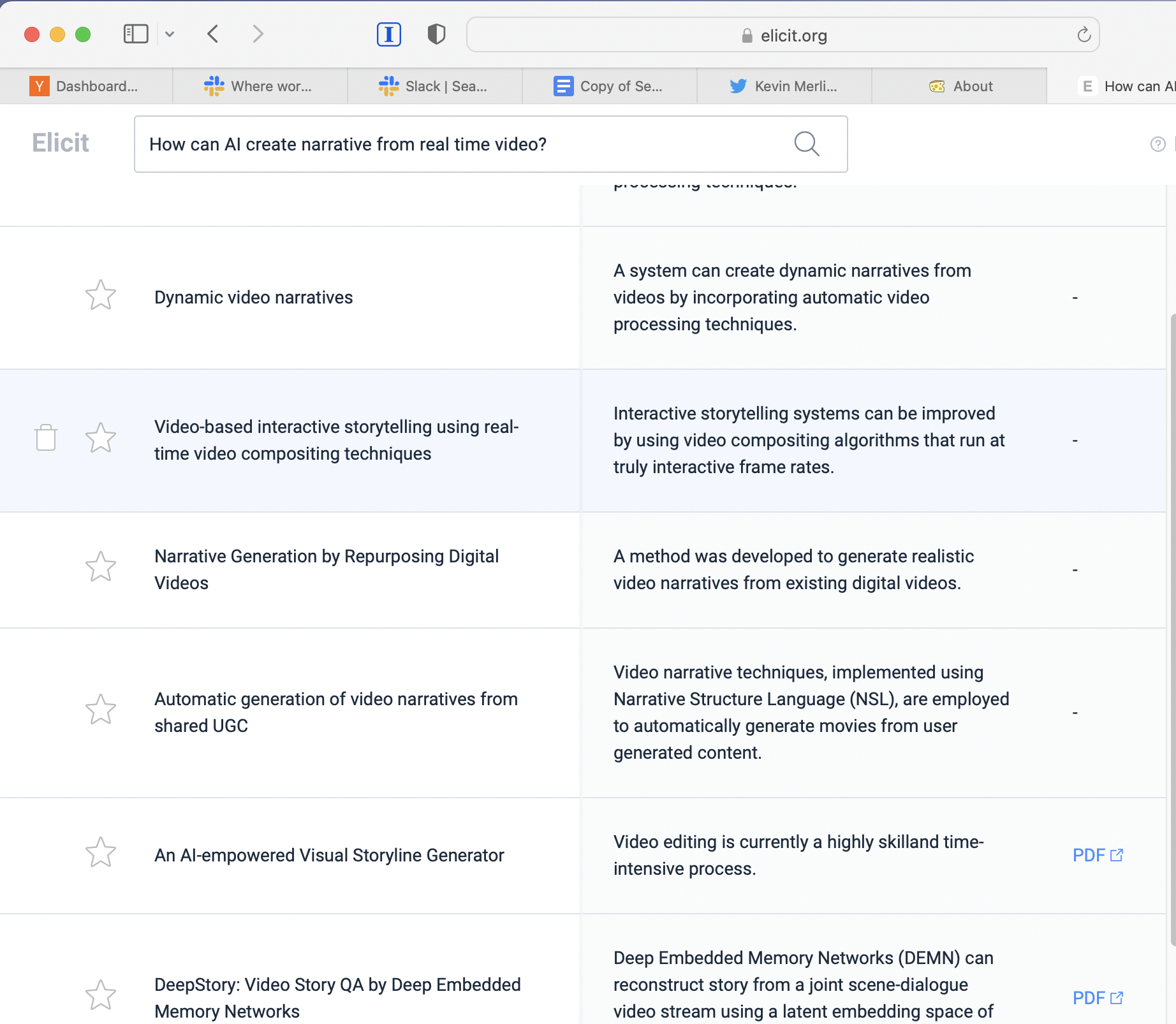The height and width of the screenshot is (1024, 1176).
Task: Click the blue I extension icon
Action: tap(388, 34)
